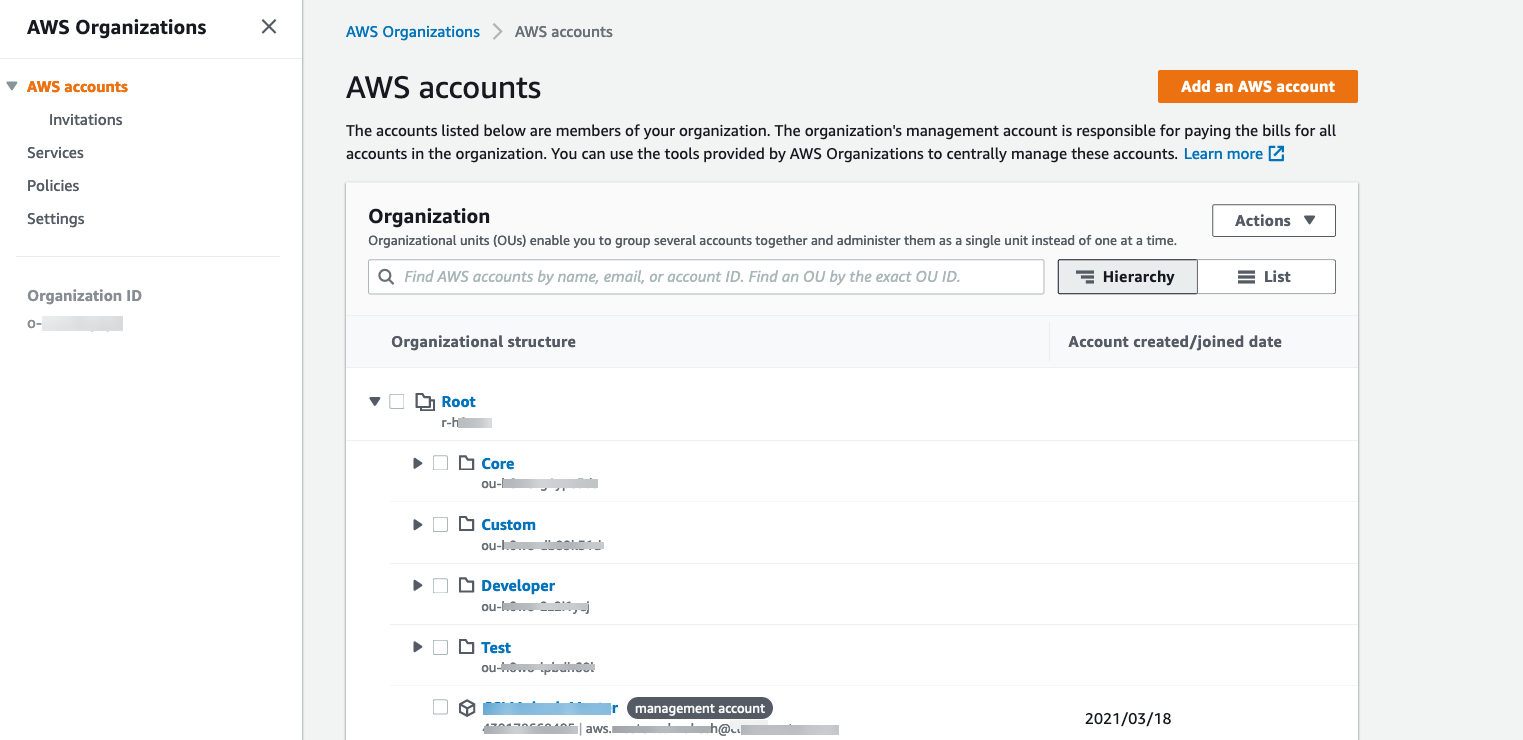Image resolution: width=1523 pixels, height=740 pixels.
Task: Click the Core OU folder icon
Action: tap(466, 463)
